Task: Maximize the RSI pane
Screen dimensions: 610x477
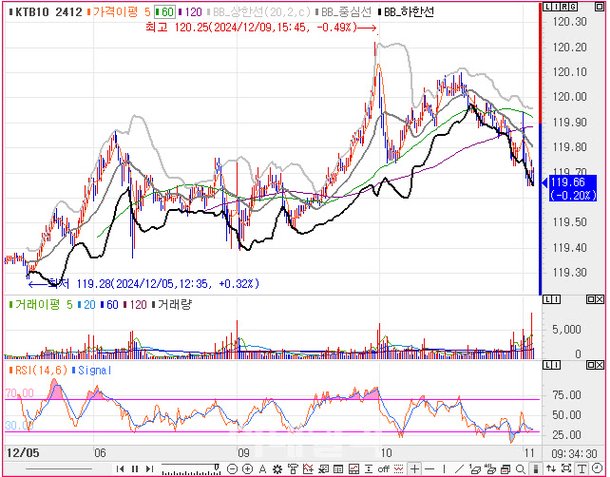Action: point(591,365)
